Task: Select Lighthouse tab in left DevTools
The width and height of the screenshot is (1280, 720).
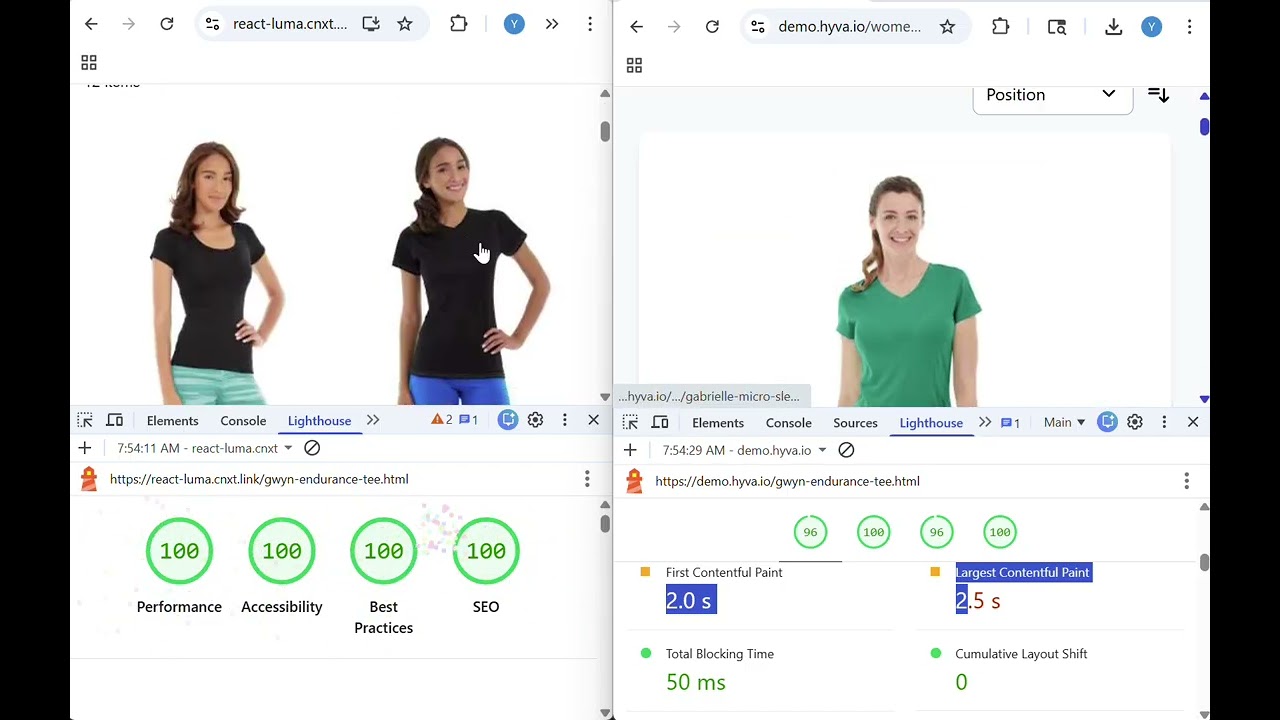Action: coord(319,421)
